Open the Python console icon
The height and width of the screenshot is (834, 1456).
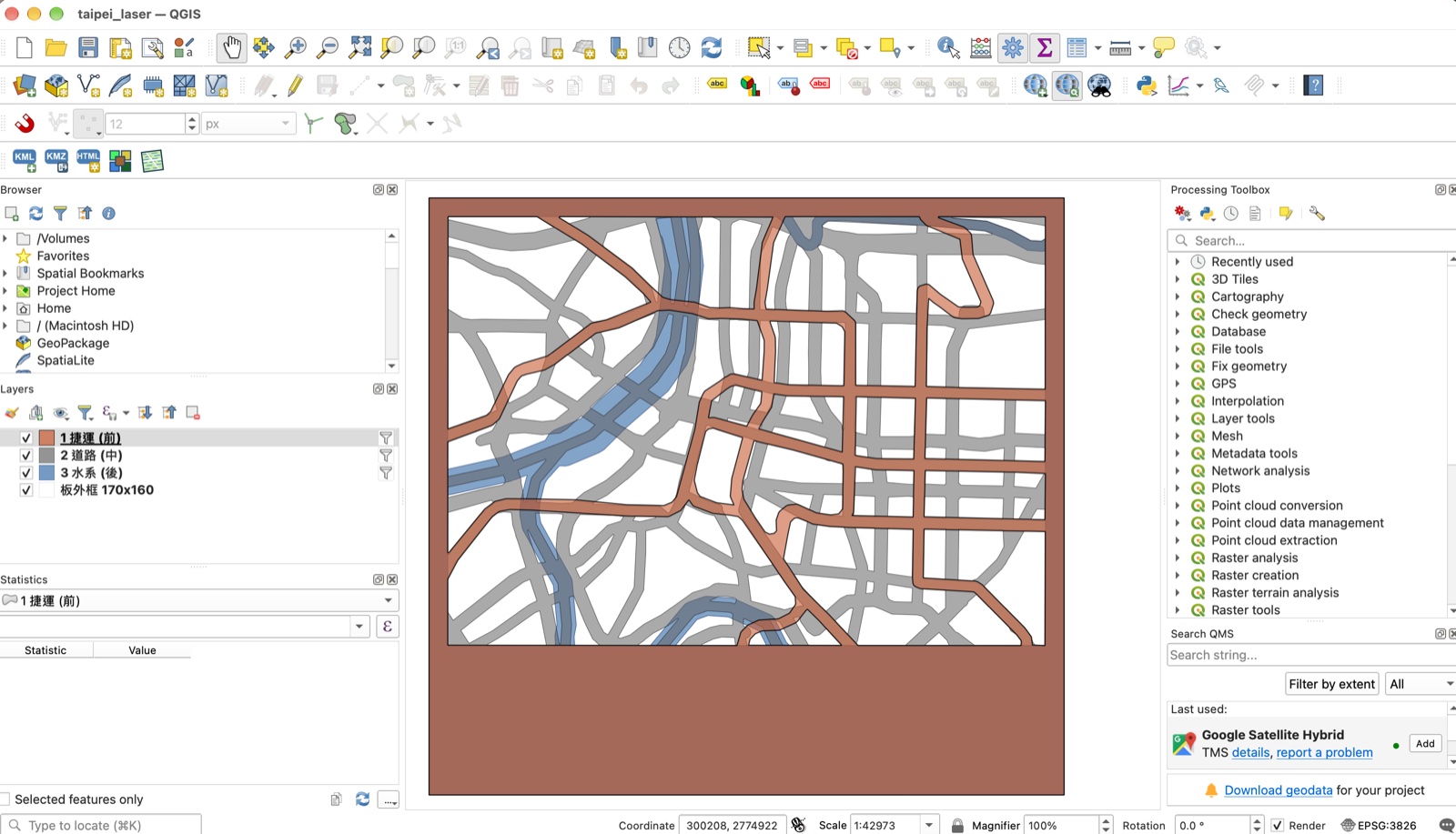pos(1147,85)
